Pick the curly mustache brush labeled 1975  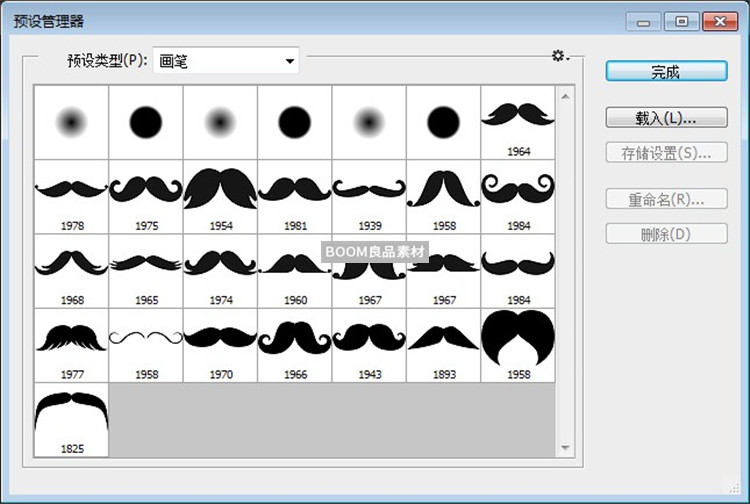pyautogui.click(x=146, y=196)
